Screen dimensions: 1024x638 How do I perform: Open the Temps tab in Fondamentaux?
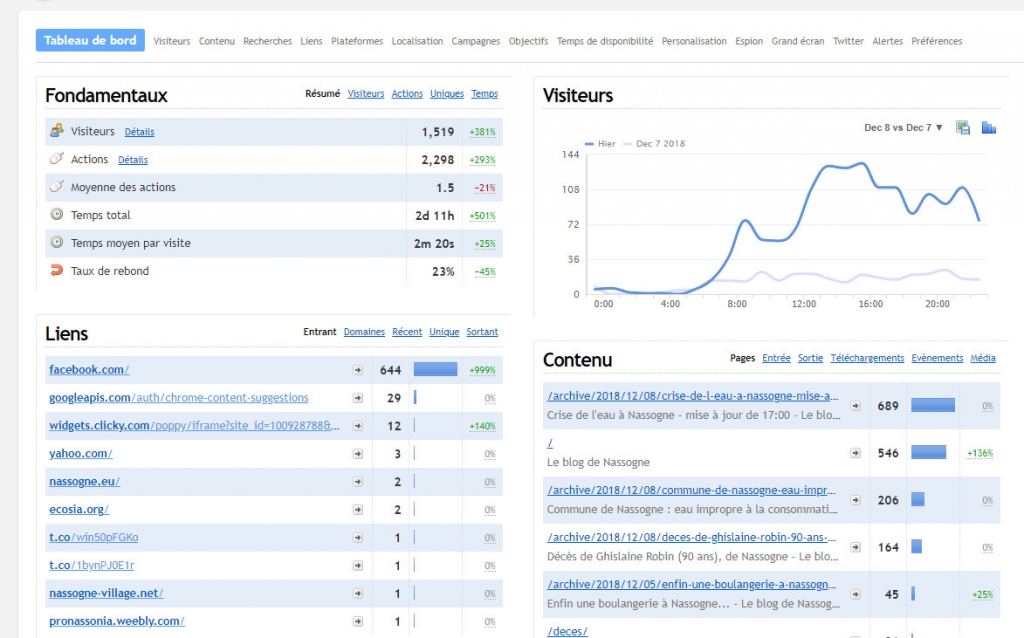[x=485, y=93]
